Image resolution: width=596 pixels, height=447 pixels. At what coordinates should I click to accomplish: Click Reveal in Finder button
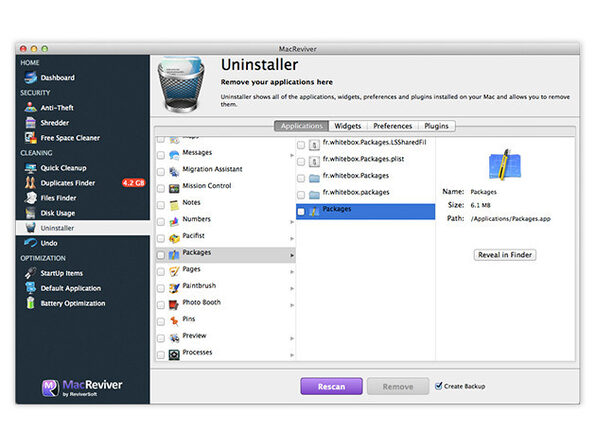(x=505, y=255)
